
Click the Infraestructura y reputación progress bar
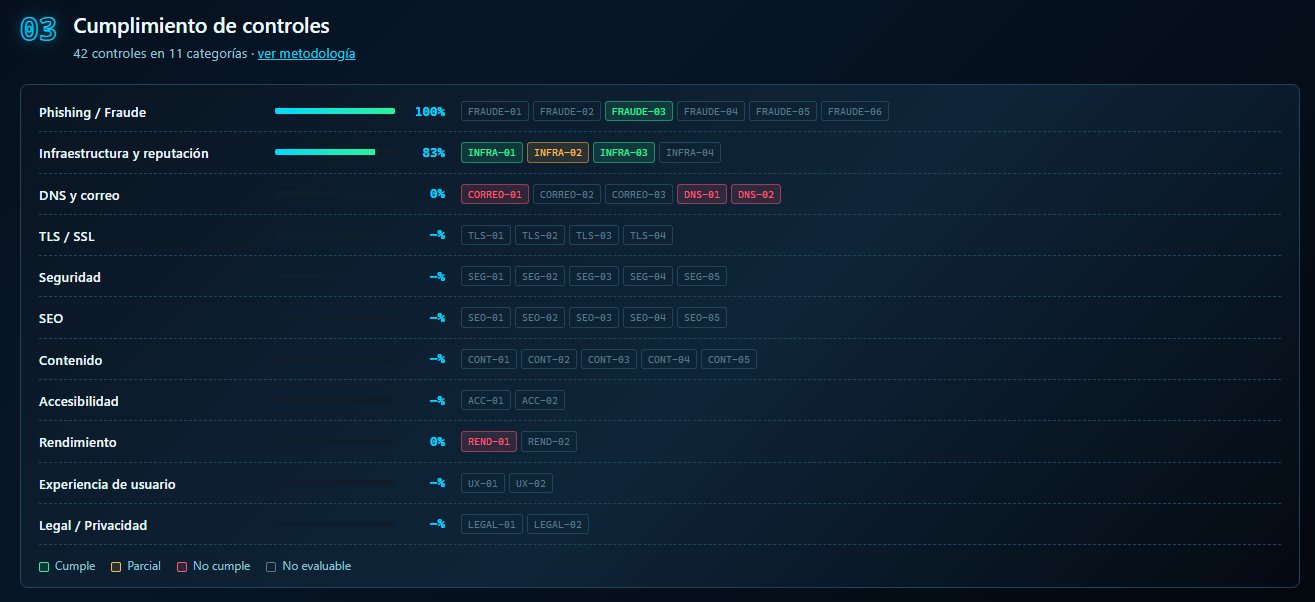[335, 152]
